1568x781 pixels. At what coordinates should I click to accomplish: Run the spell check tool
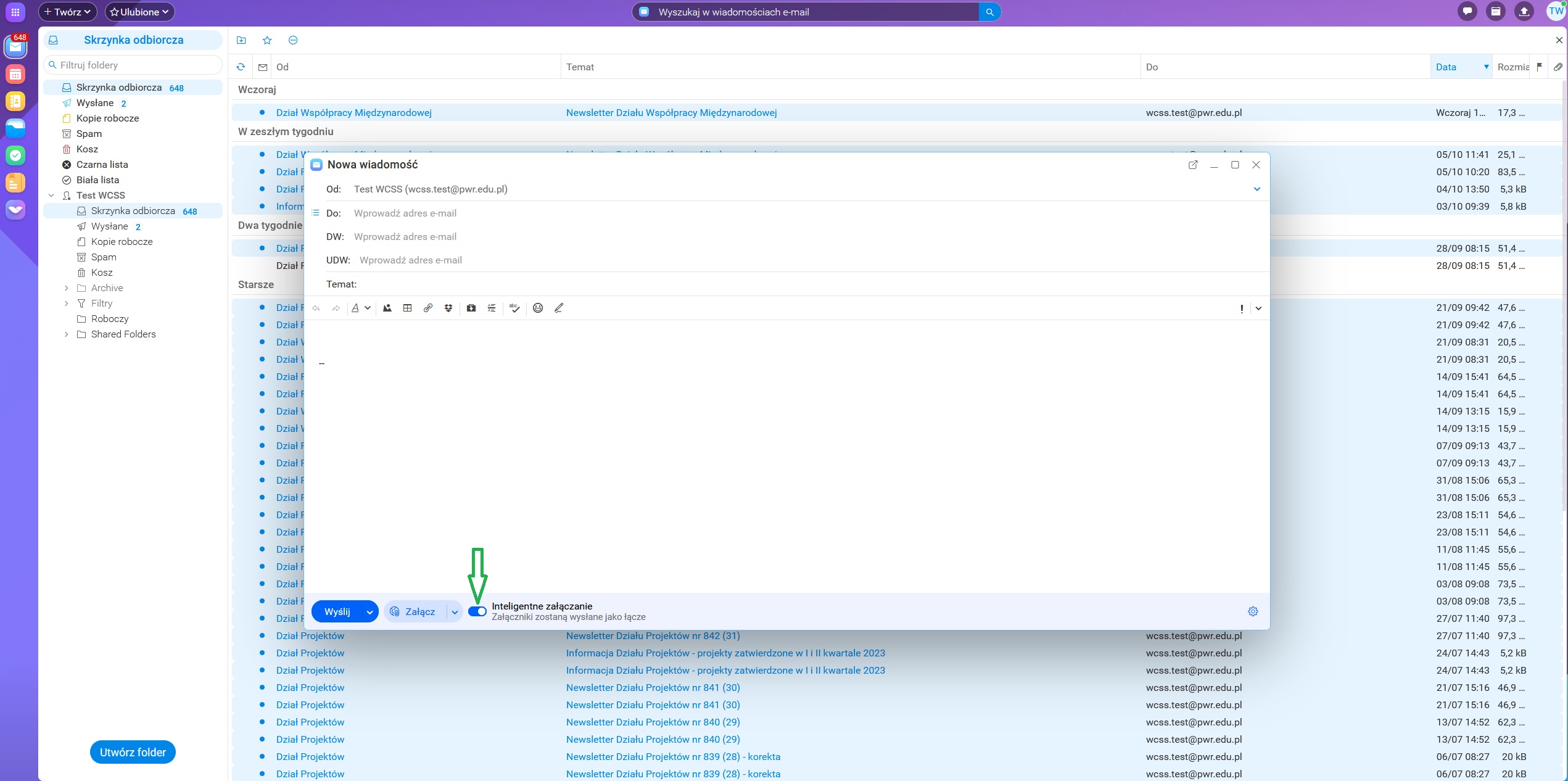514,308
